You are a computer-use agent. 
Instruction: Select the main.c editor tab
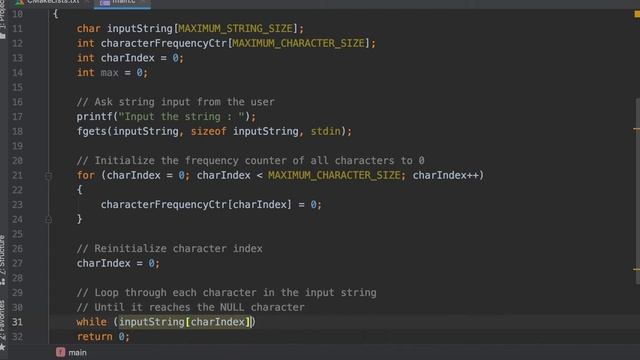point(122,3)
